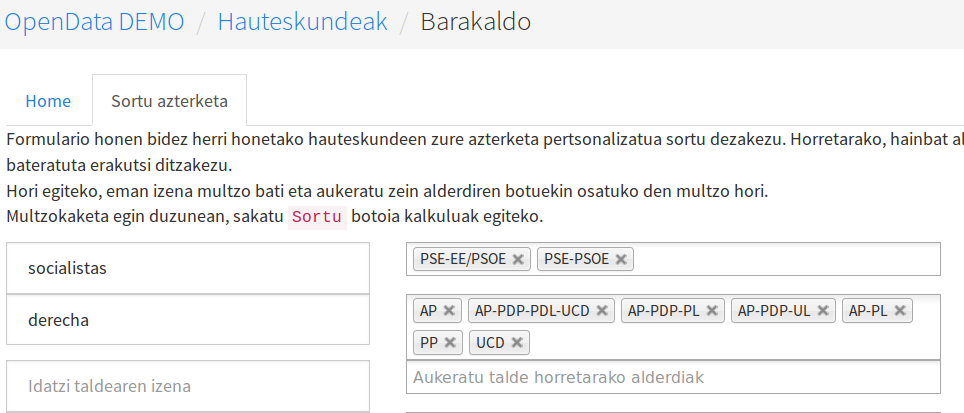Open the Home tab
The width and height of the screenshot is (964, 413).
tap(48, 101)
